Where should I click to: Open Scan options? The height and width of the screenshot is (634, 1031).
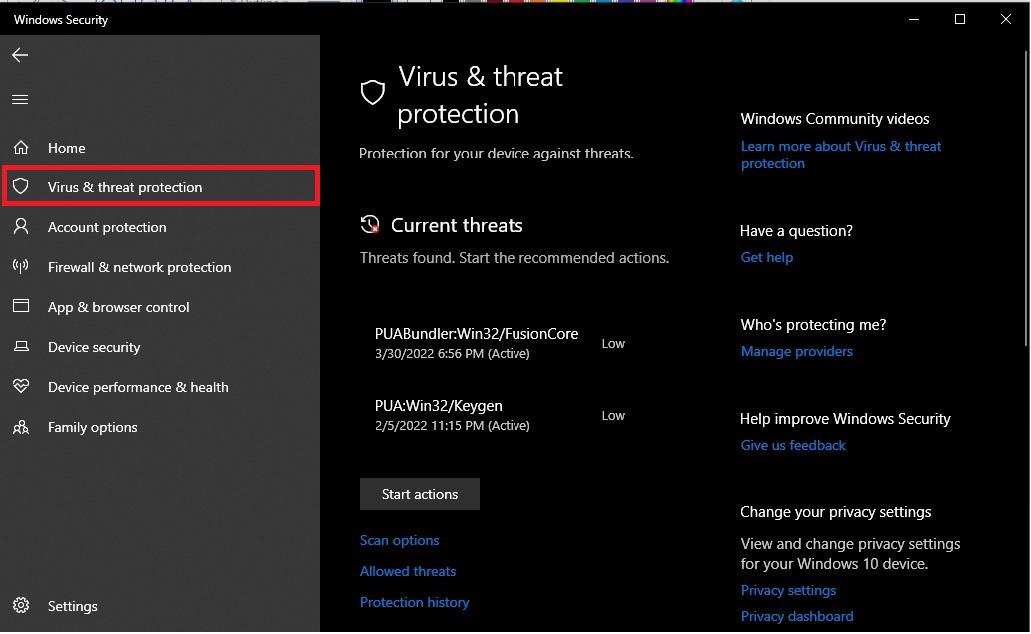tap(399, 540)
